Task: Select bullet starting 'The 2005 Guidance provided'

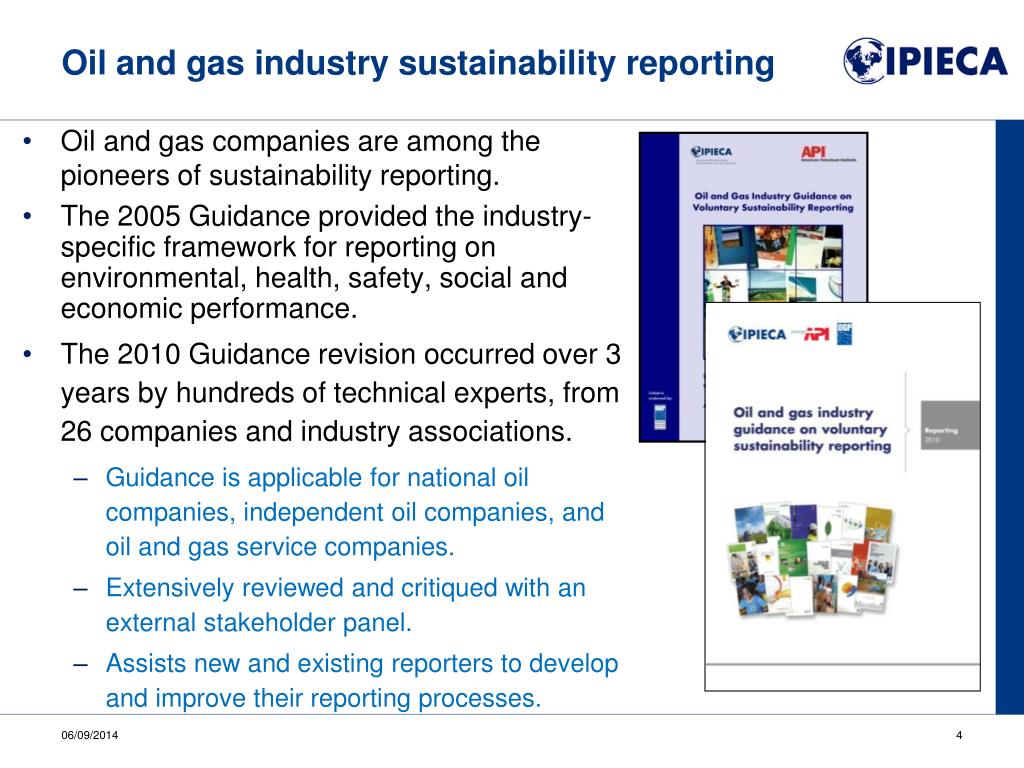Action: point(325,262)
